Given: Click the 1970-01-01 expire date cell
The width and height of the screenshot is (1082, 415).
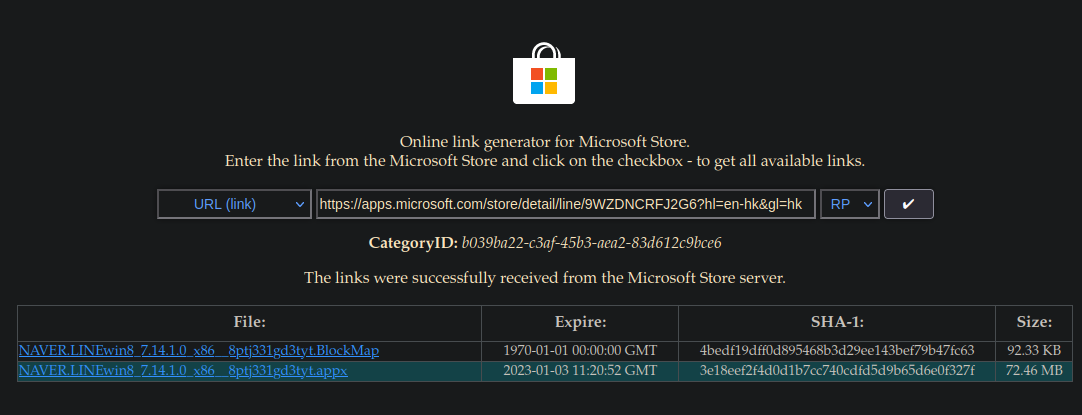Looking at the screenshot, I should coord(580,350).
